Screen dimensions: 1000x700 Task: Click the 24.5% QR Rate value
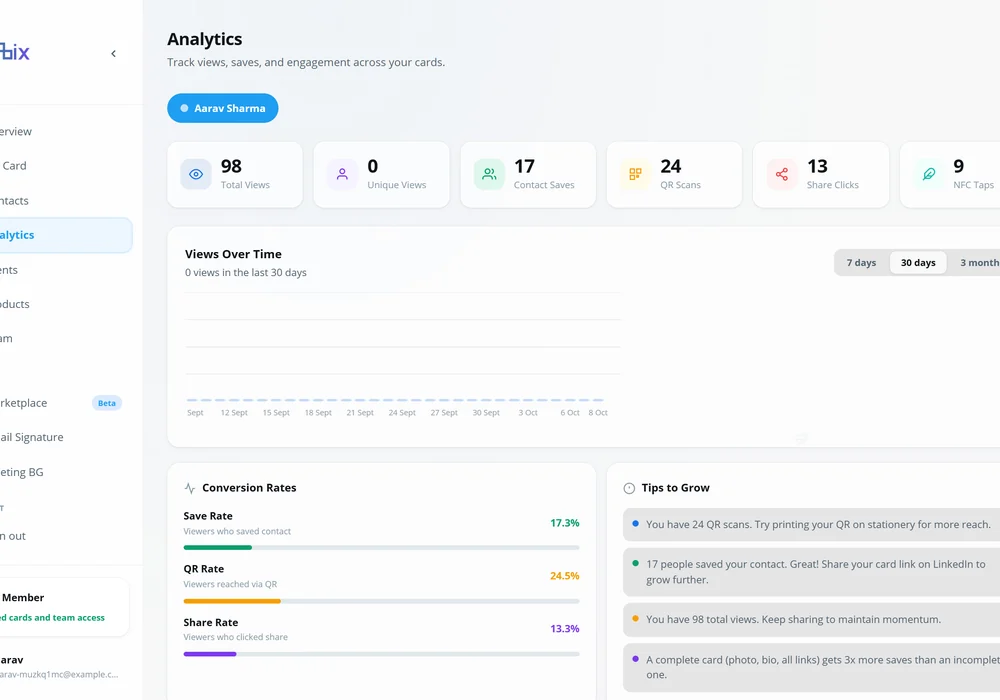click(x=564, y=576)
